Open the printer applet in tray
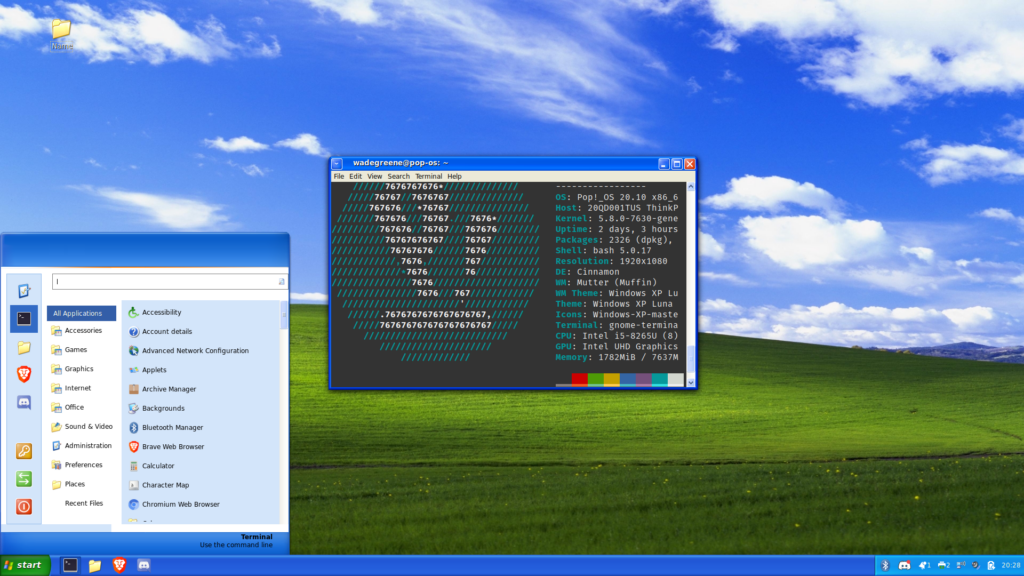 pos(944,566)
